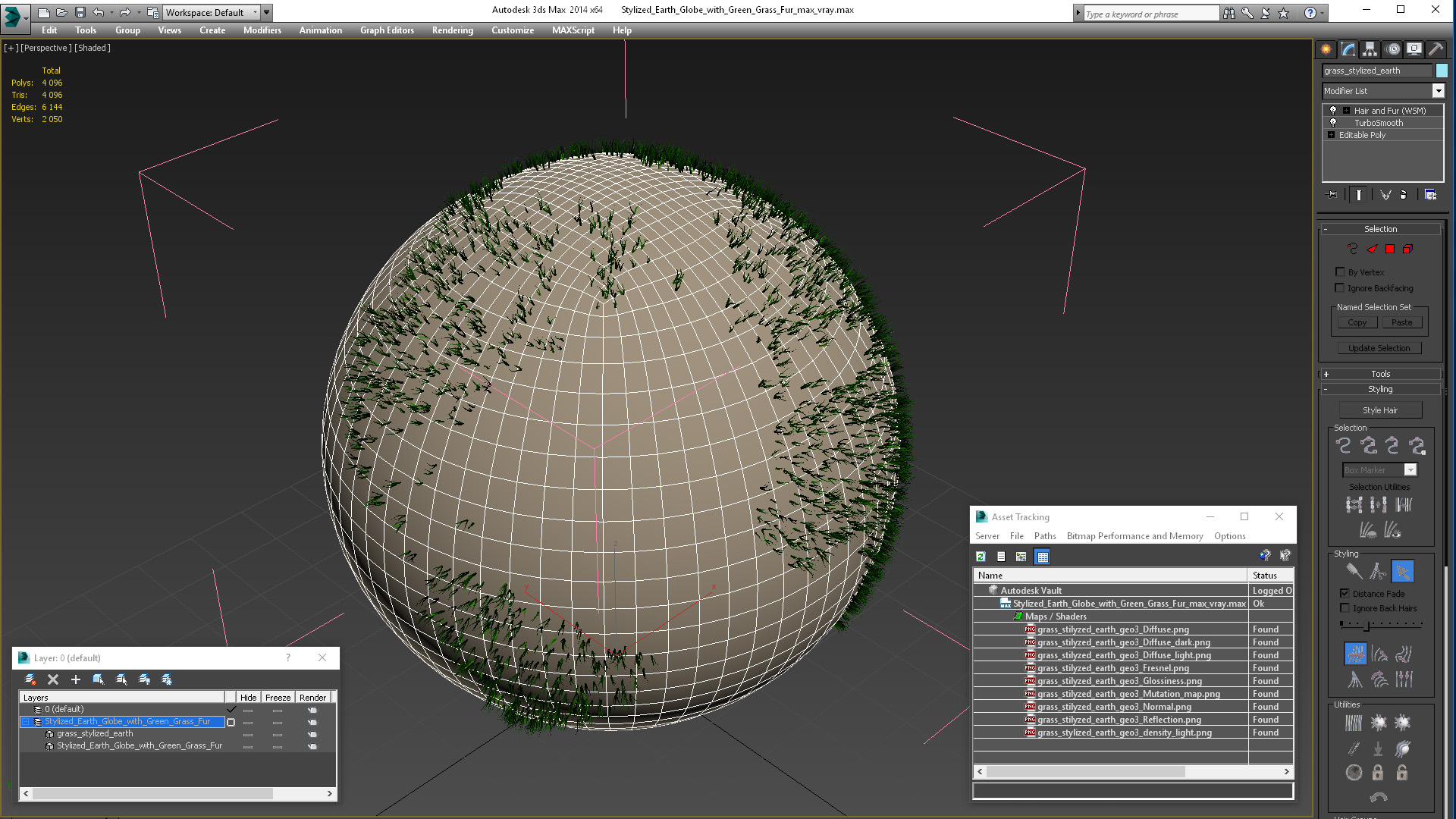Viewport: 1456px width, 819px height.
Task: Enable the By Vertex checkbox
Action: [1340, 271]
